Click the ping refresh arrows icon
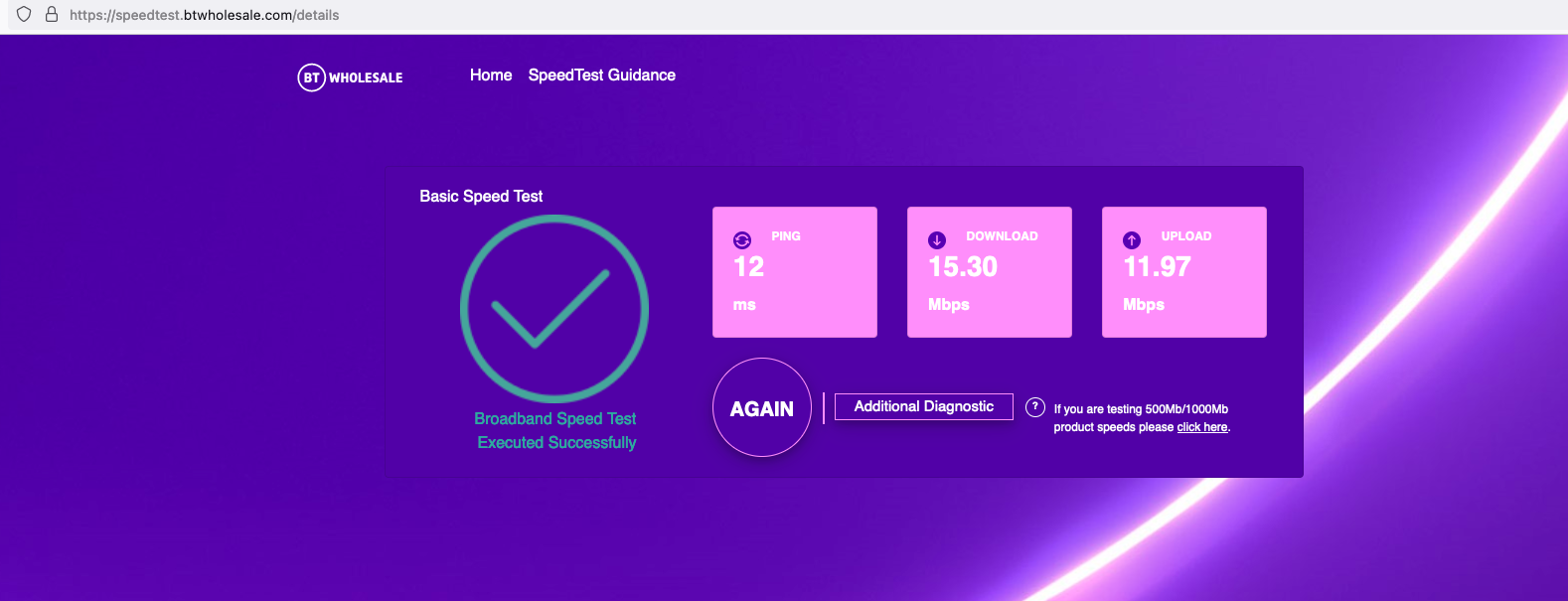 [x=742, y=240]
